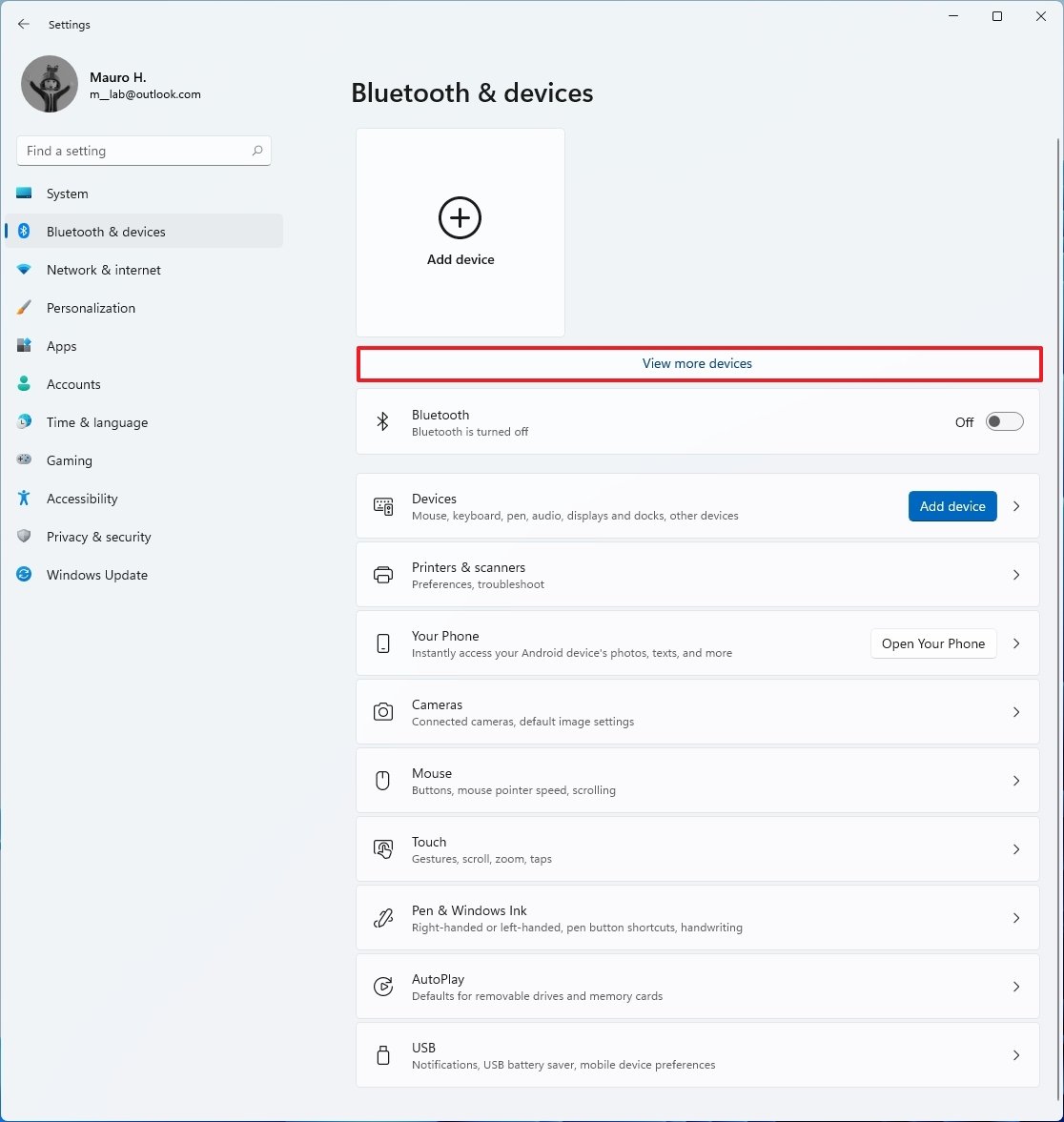Click the printer icon beside Printers & scanners

coord(383,575)
